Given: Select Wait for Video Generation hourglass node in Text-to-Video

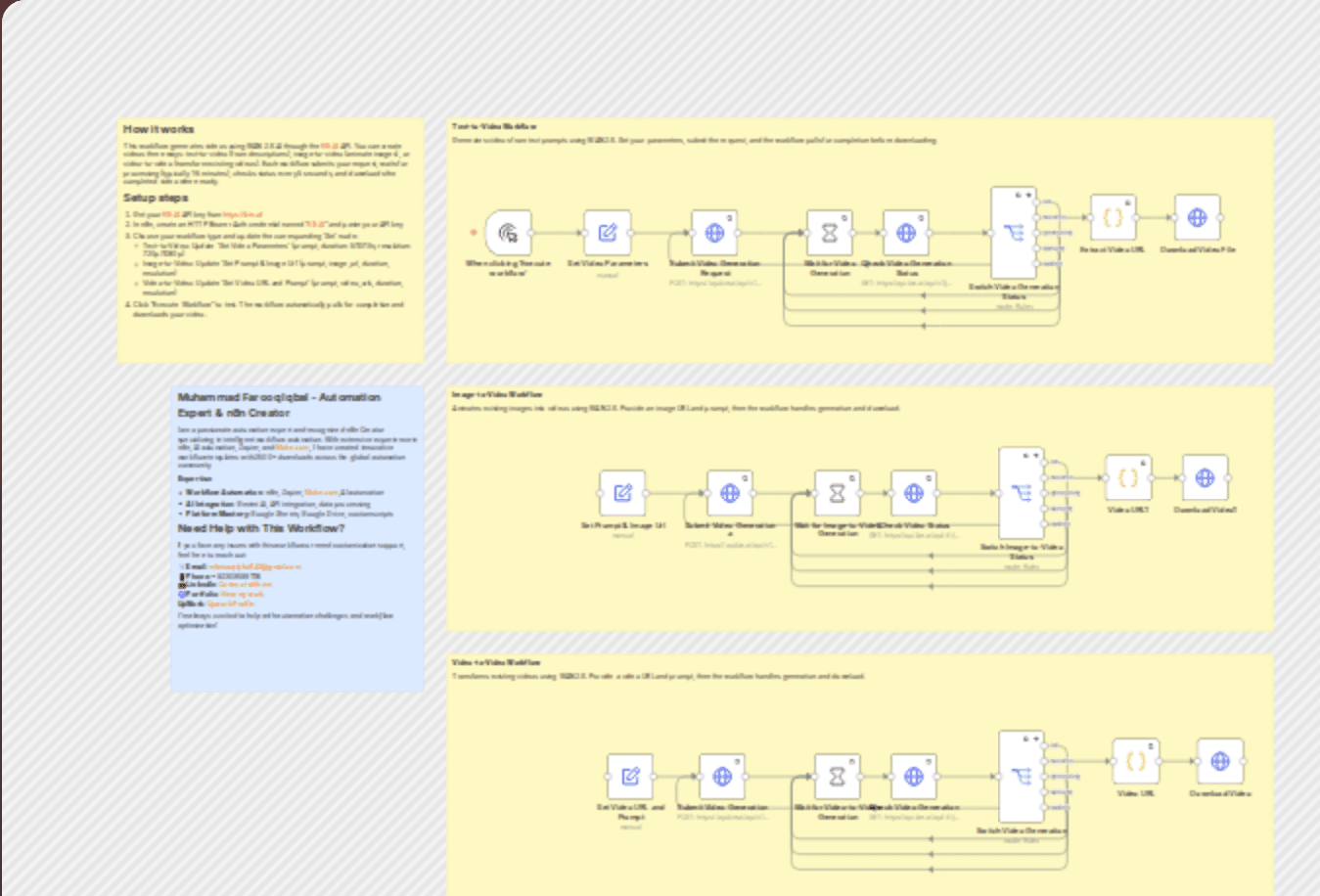Looking at the screenshot, I should [830, 233].
